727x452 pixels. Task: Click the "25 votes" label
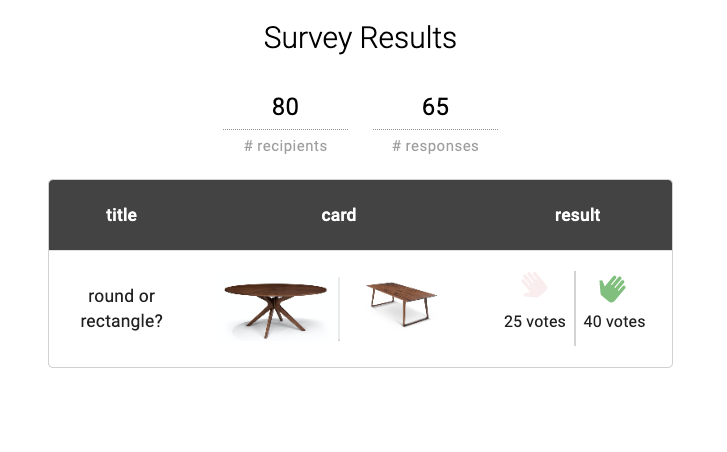pyautogui.click(x=534, y=322)
